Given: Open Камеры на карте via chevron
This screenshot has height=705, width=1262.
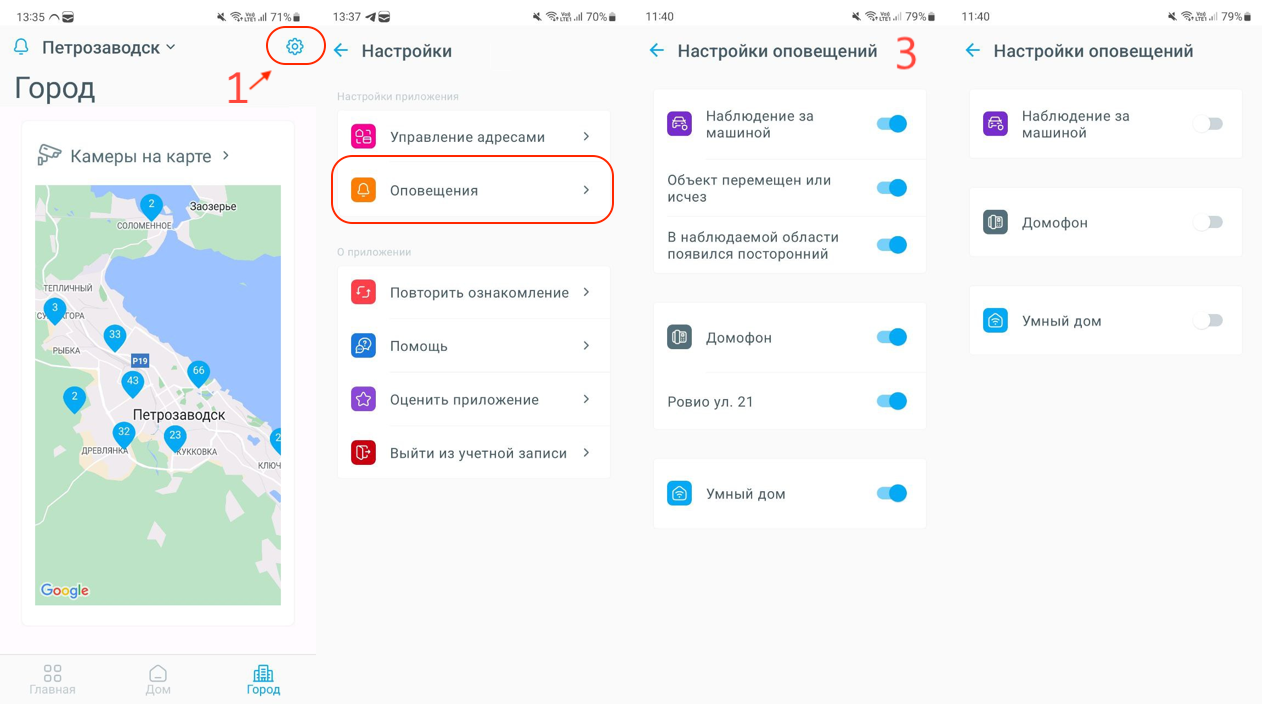Looking at the screenshot, I should 226,156.
